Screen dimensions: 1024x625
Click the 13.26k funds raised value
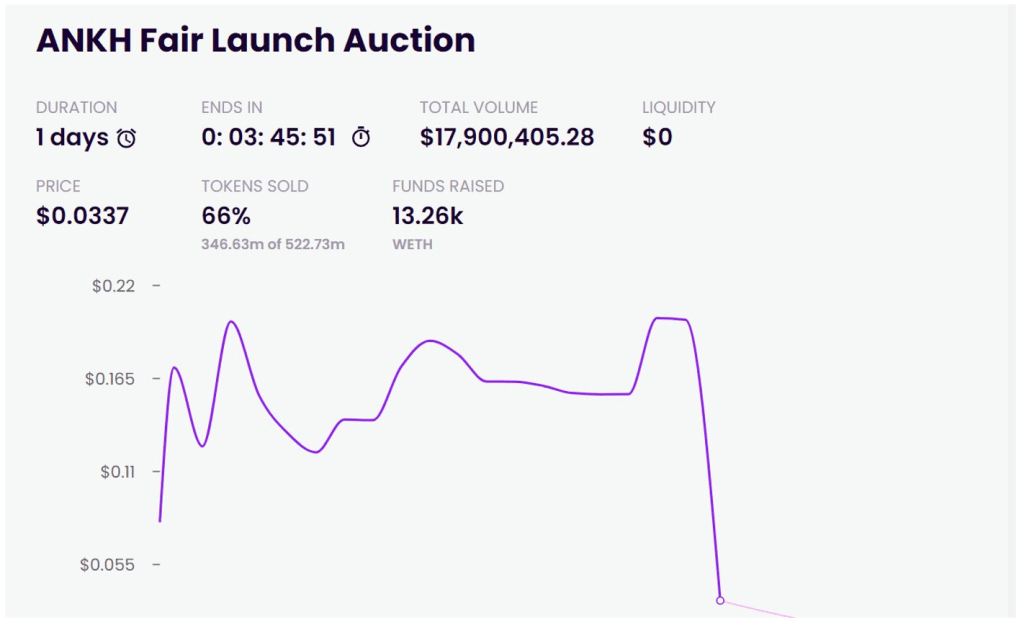click(x=428, y=215)
